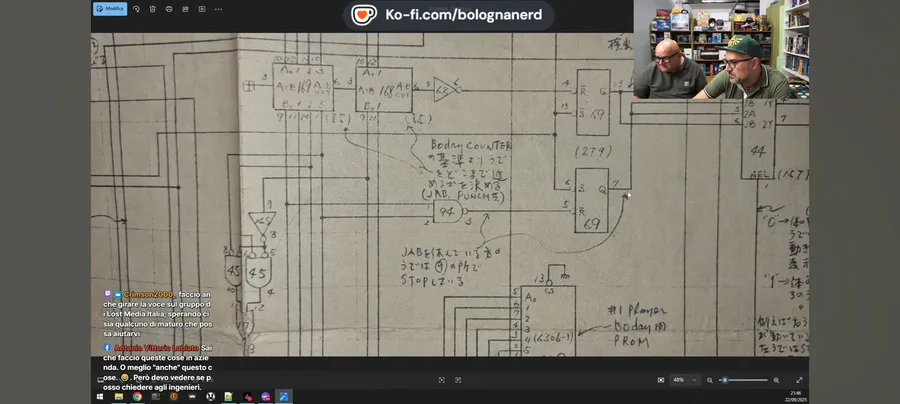Rotate the image using toolbar icon
This screenshot has width=900, height=404.
click(x=136, y=9)
